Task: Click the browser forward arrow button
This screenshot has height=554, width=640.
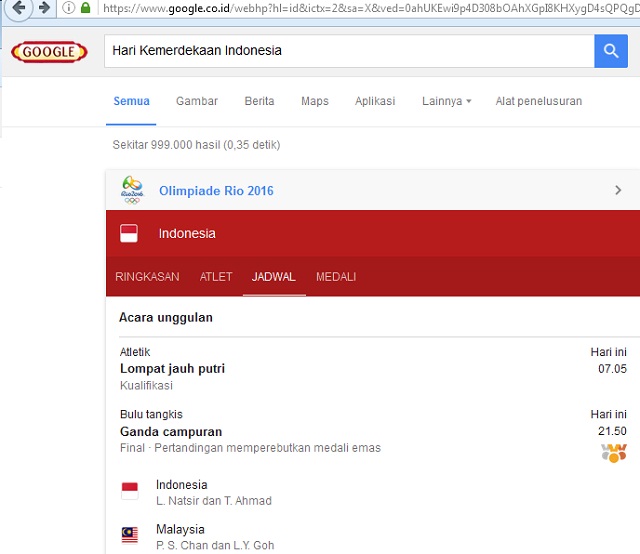Action: [44, 7]
